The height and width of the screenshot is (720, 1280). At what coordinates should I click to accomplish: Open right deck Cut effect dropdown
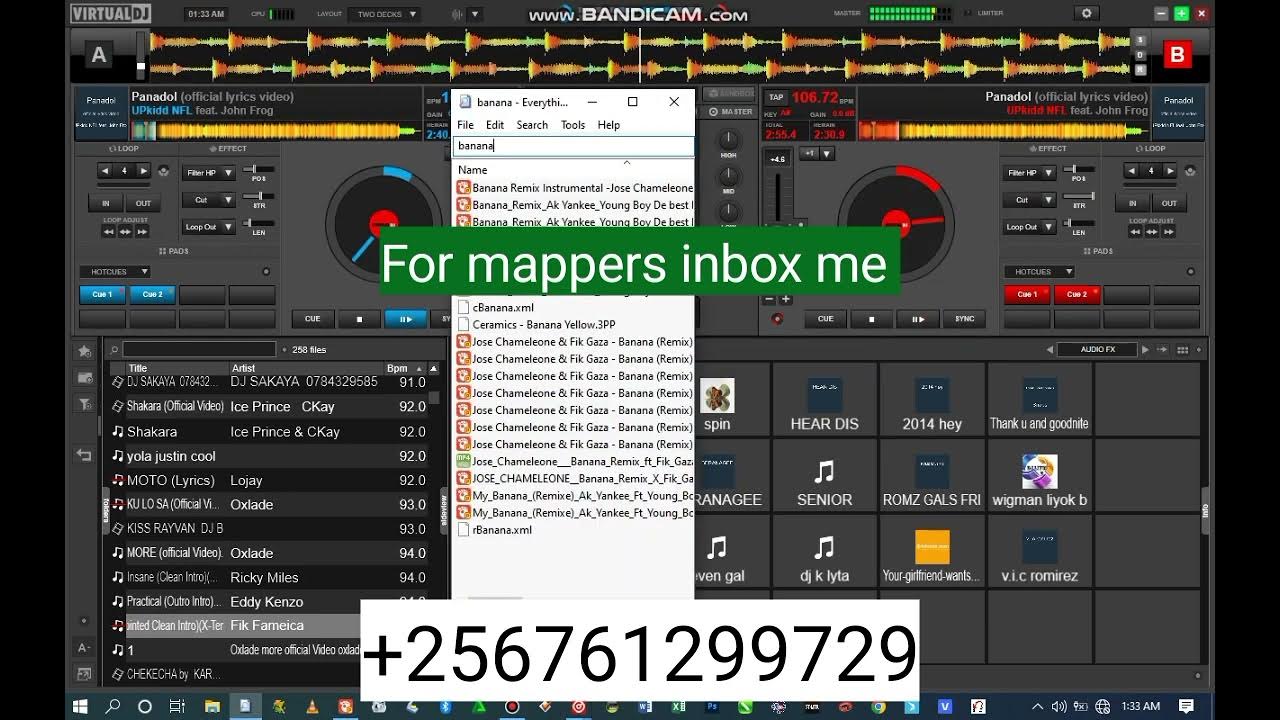pyautogui.click(x=1028, y=200)
